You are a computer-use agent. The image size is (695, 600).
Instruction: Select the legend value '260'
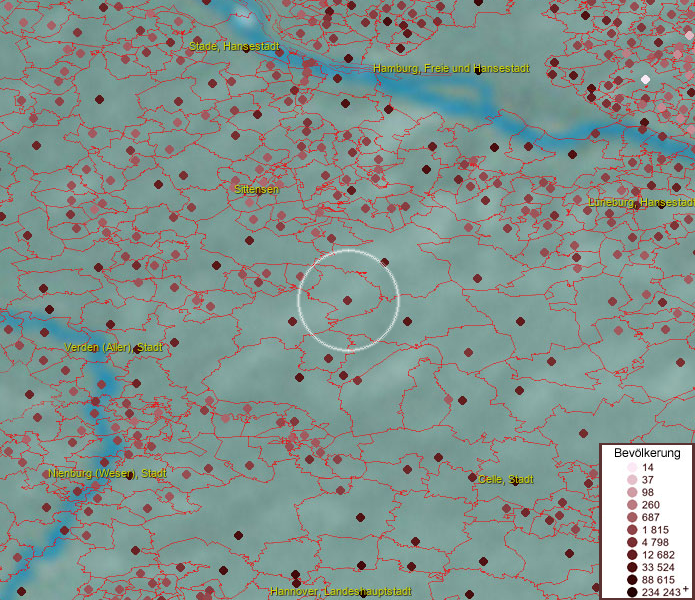click(651, 505)
